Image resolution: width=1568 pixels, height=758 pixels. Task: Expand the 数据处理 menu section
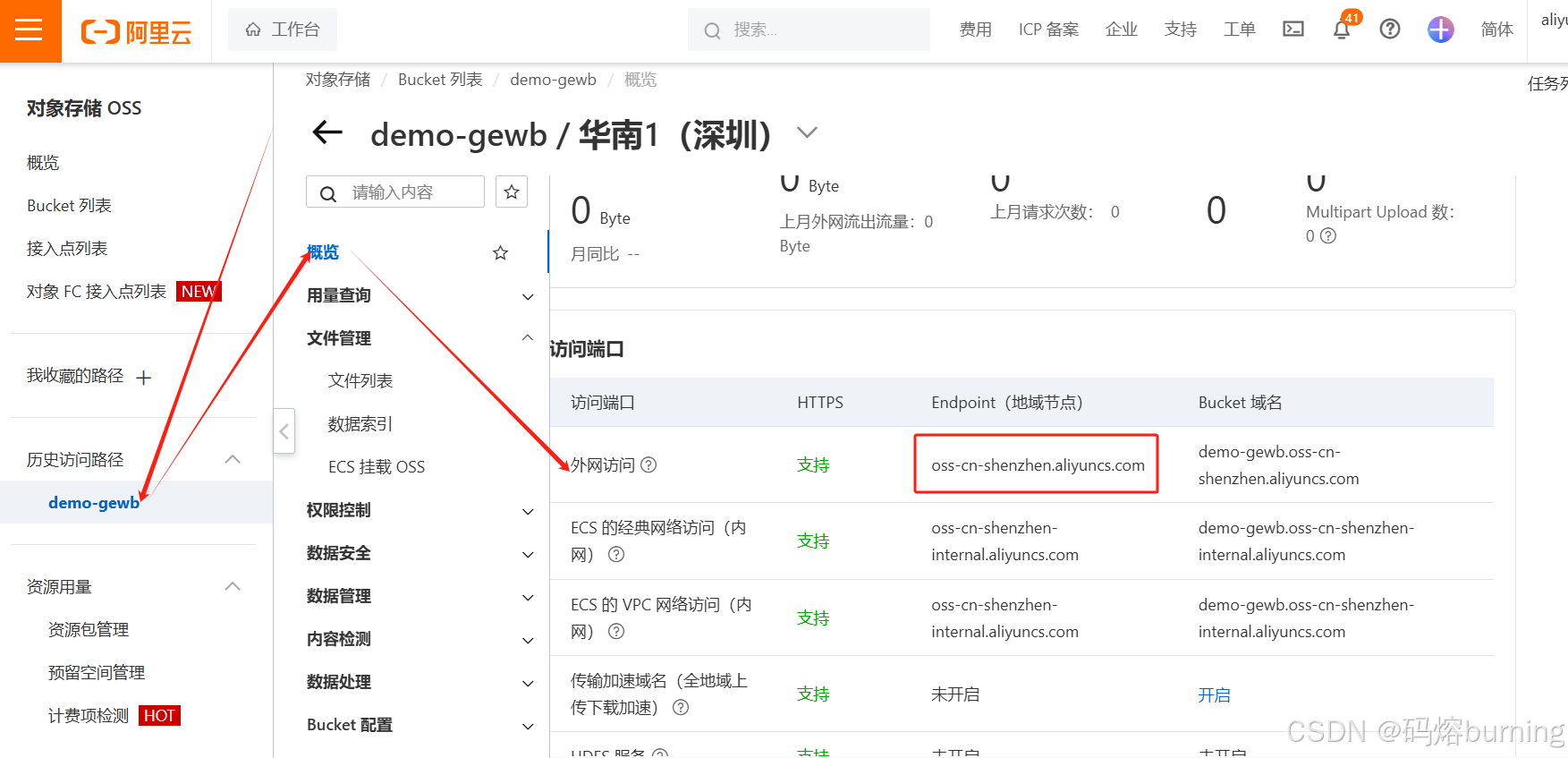tap(528, 683)
